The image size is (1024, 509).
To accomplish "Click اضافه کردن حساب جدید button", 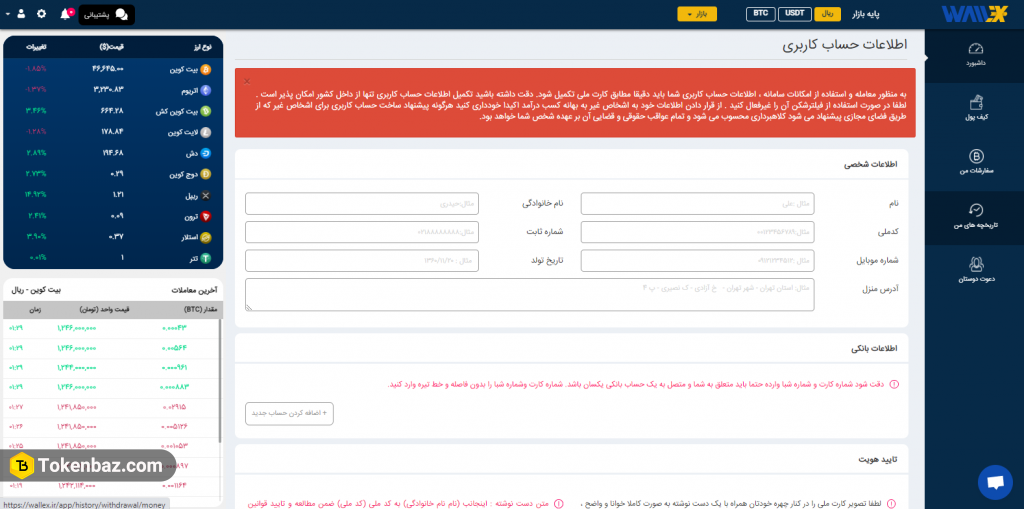I will 289,414.
